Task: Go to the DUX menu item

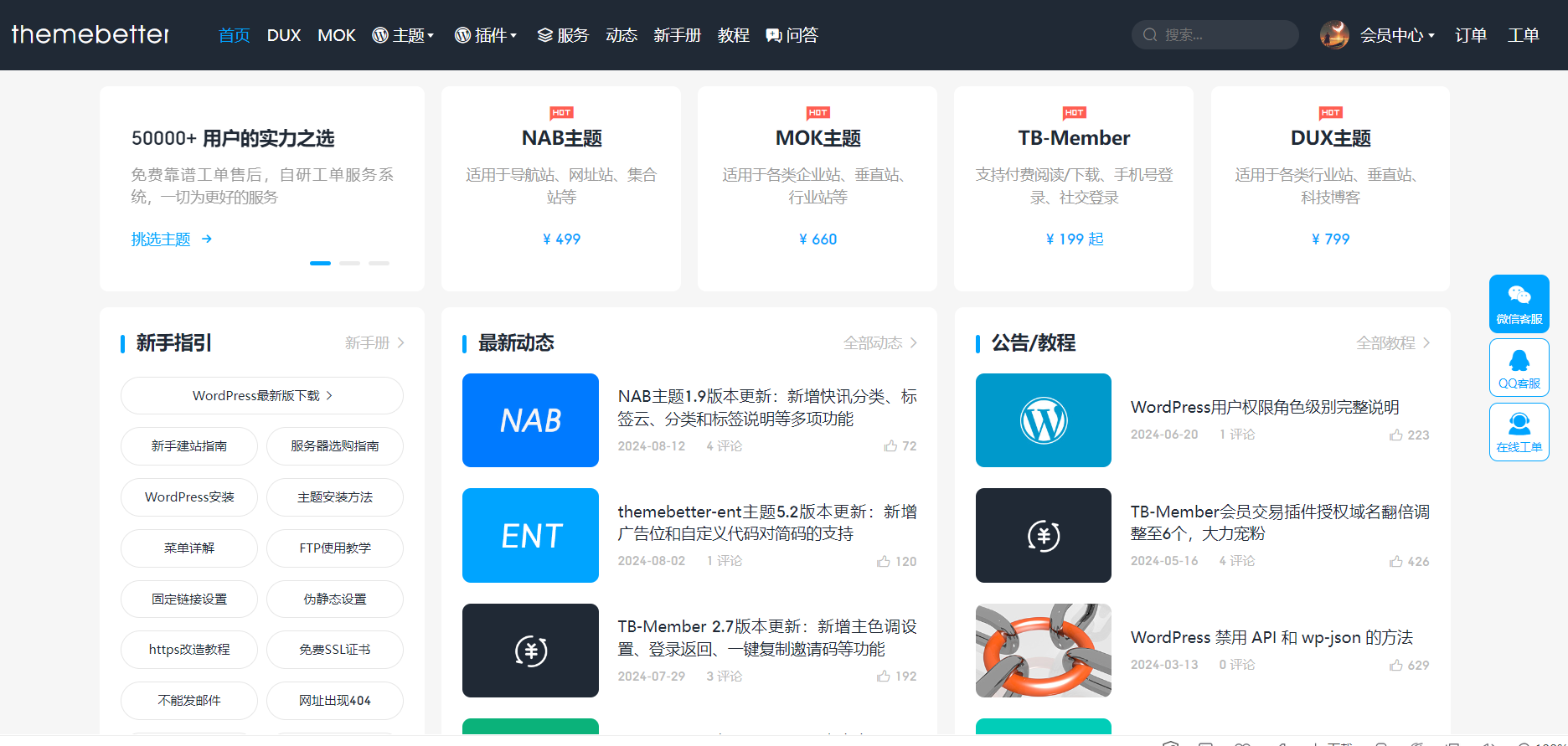Action: pos(283,35)
